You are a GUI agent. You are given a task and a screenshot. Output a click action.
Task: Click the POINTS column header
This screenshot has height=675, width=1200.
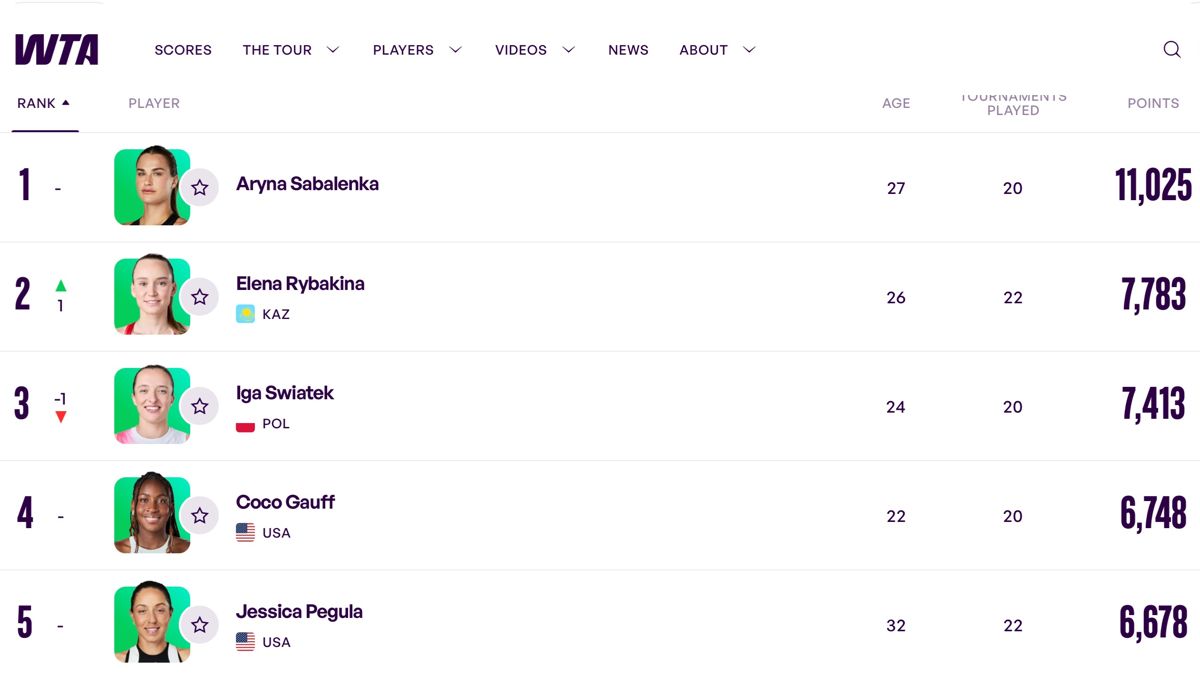click(1153, 103)
